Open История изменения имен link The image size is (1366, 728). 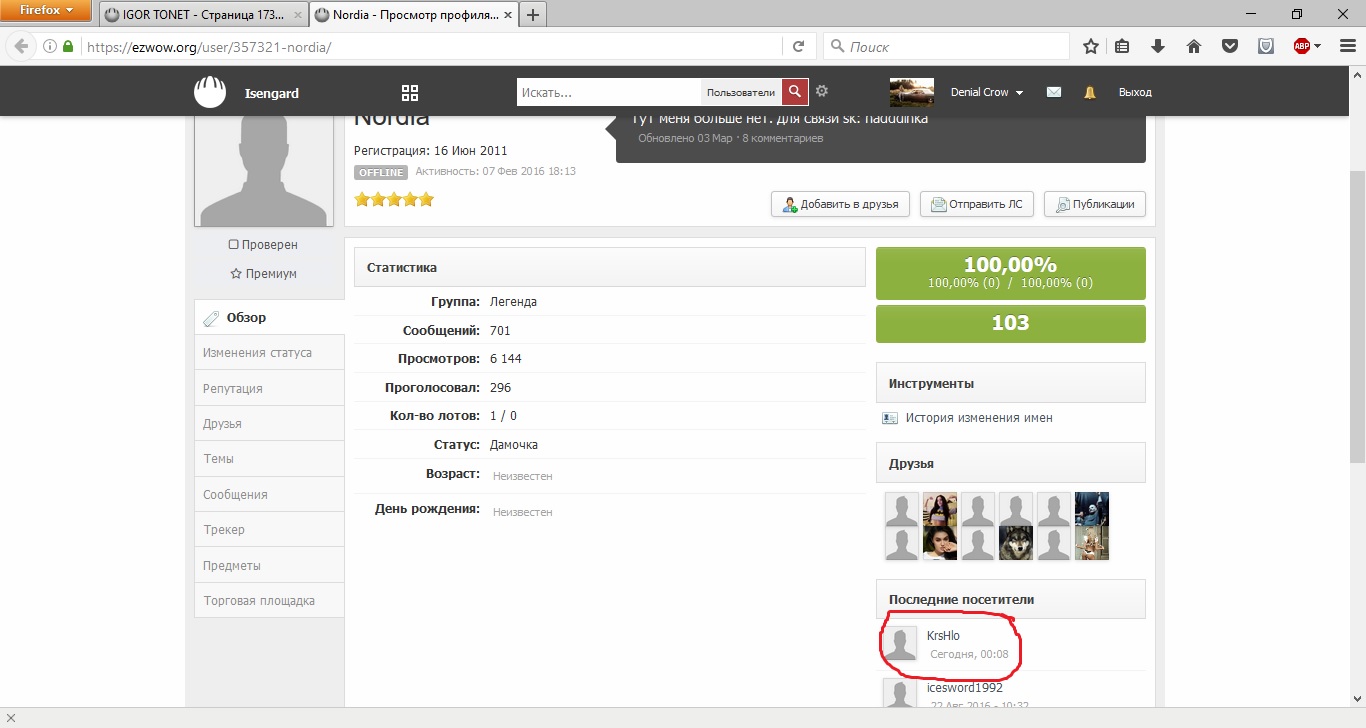click(979, 418)
